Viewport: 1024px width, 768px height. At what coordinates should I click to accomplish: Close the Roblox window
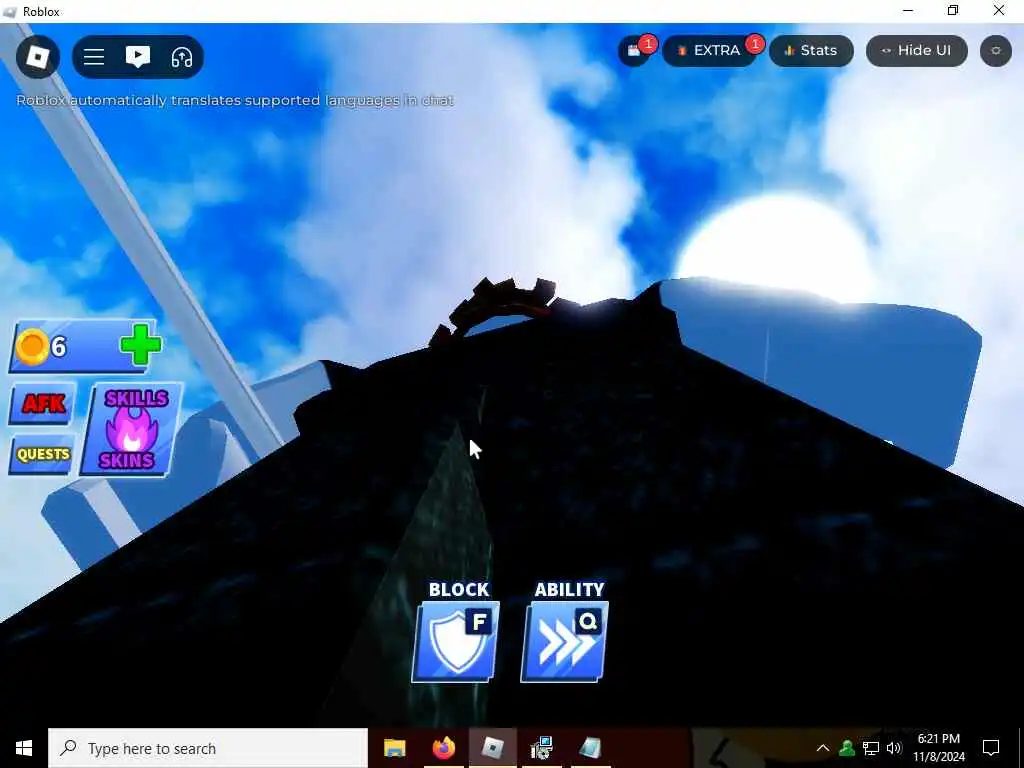(999, 10)
